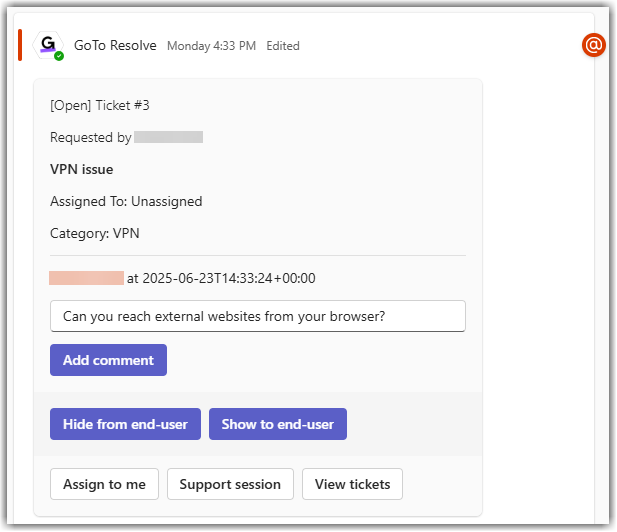This screenshot has height=532, width=617.
Task: Click the VPN issue title
Action: click(82, 169)
